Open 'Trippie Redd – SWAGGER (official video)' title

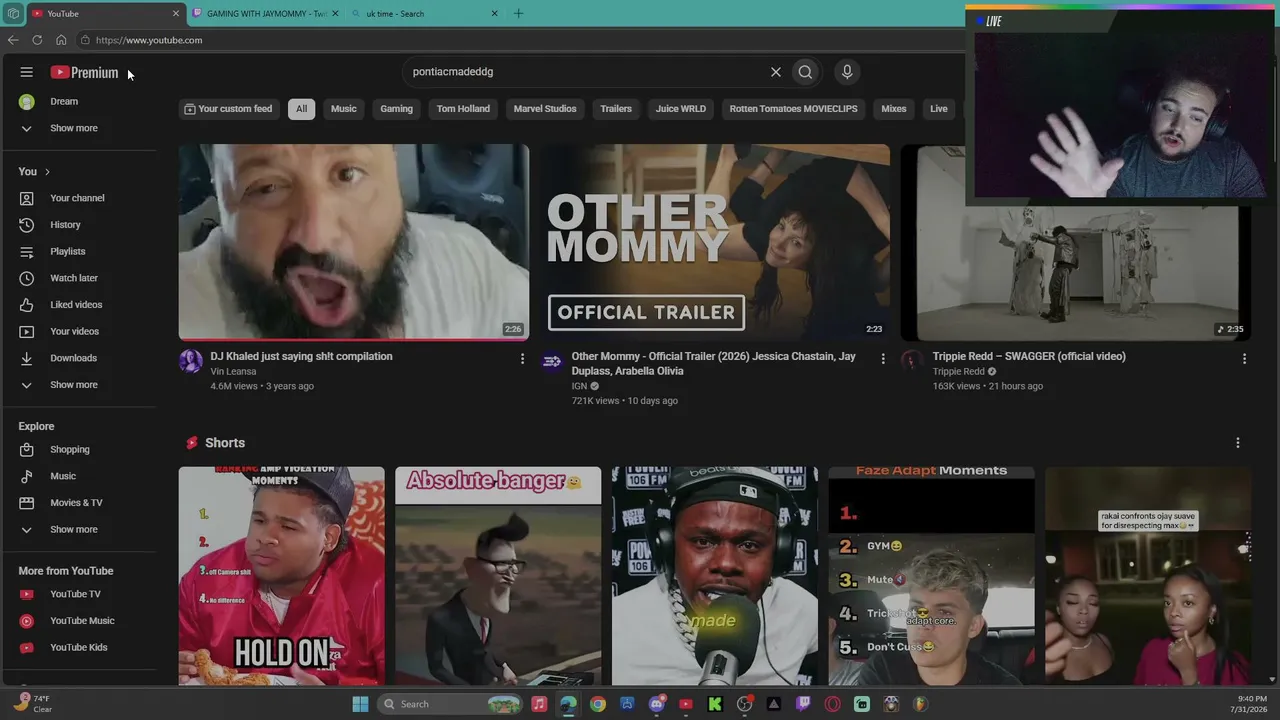(1029, 356)
